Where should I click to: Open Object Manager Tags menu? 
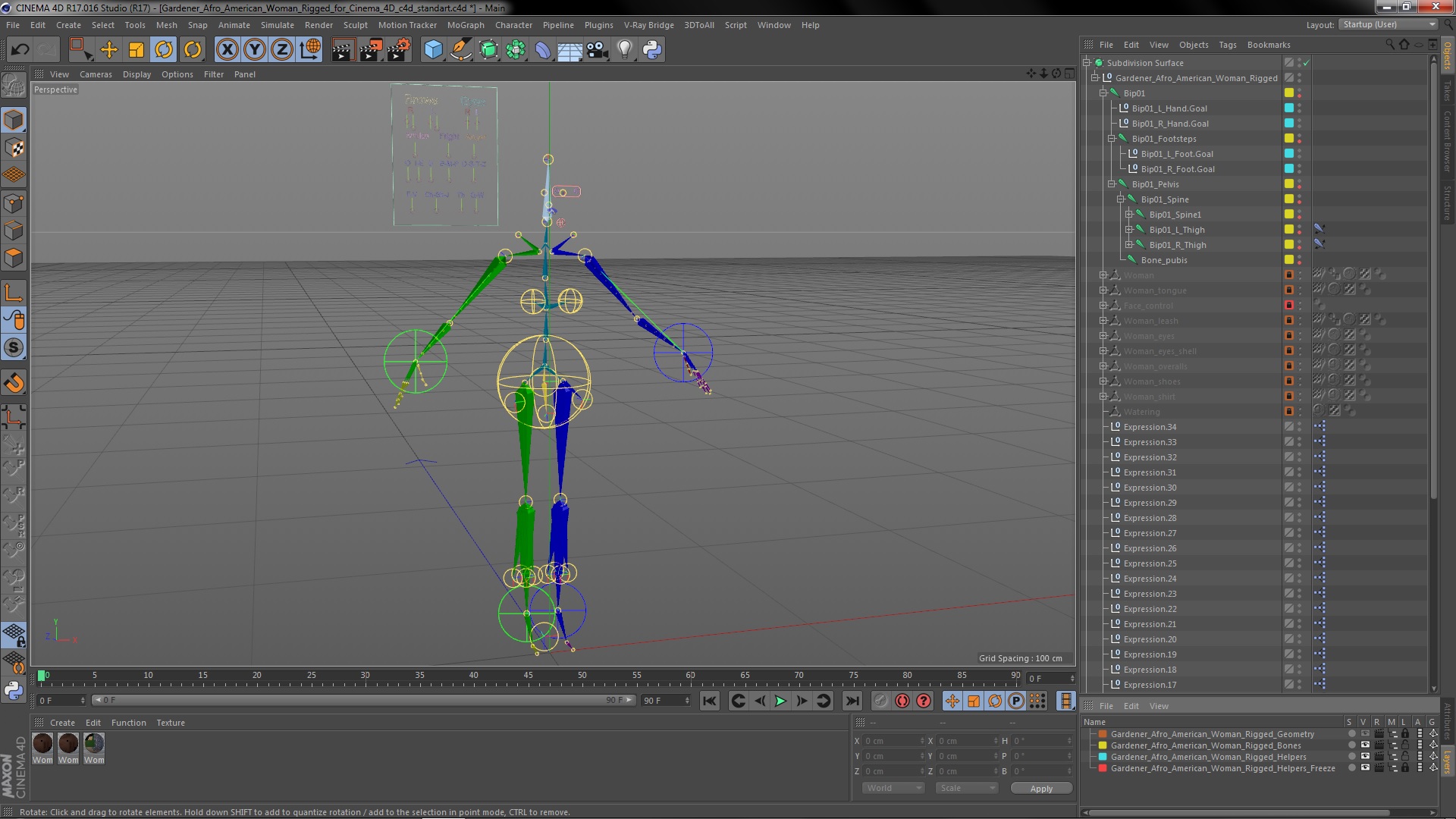1227,45
